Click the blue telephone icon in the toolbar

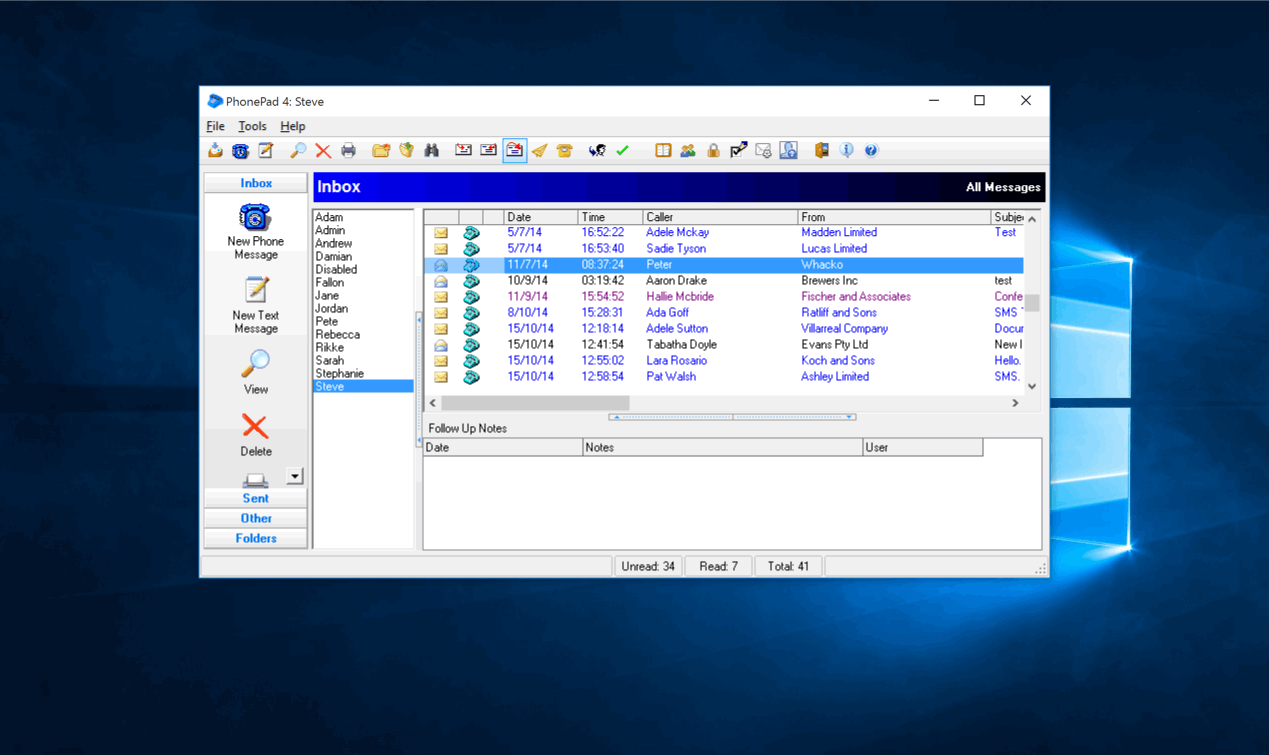[240, 151]
